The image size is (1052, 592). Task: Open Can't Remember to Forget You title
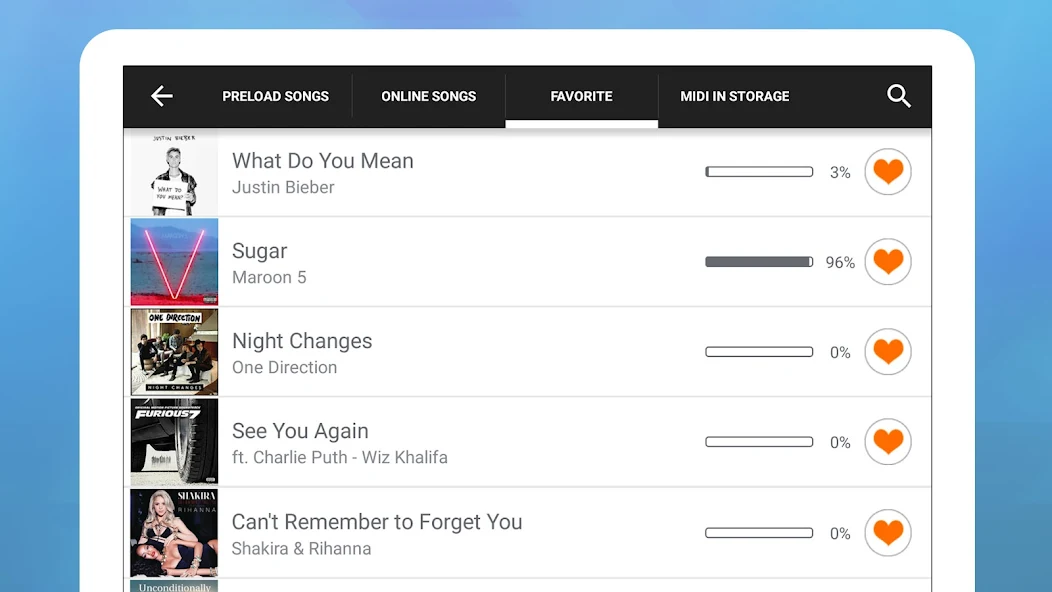click(377, 522)
